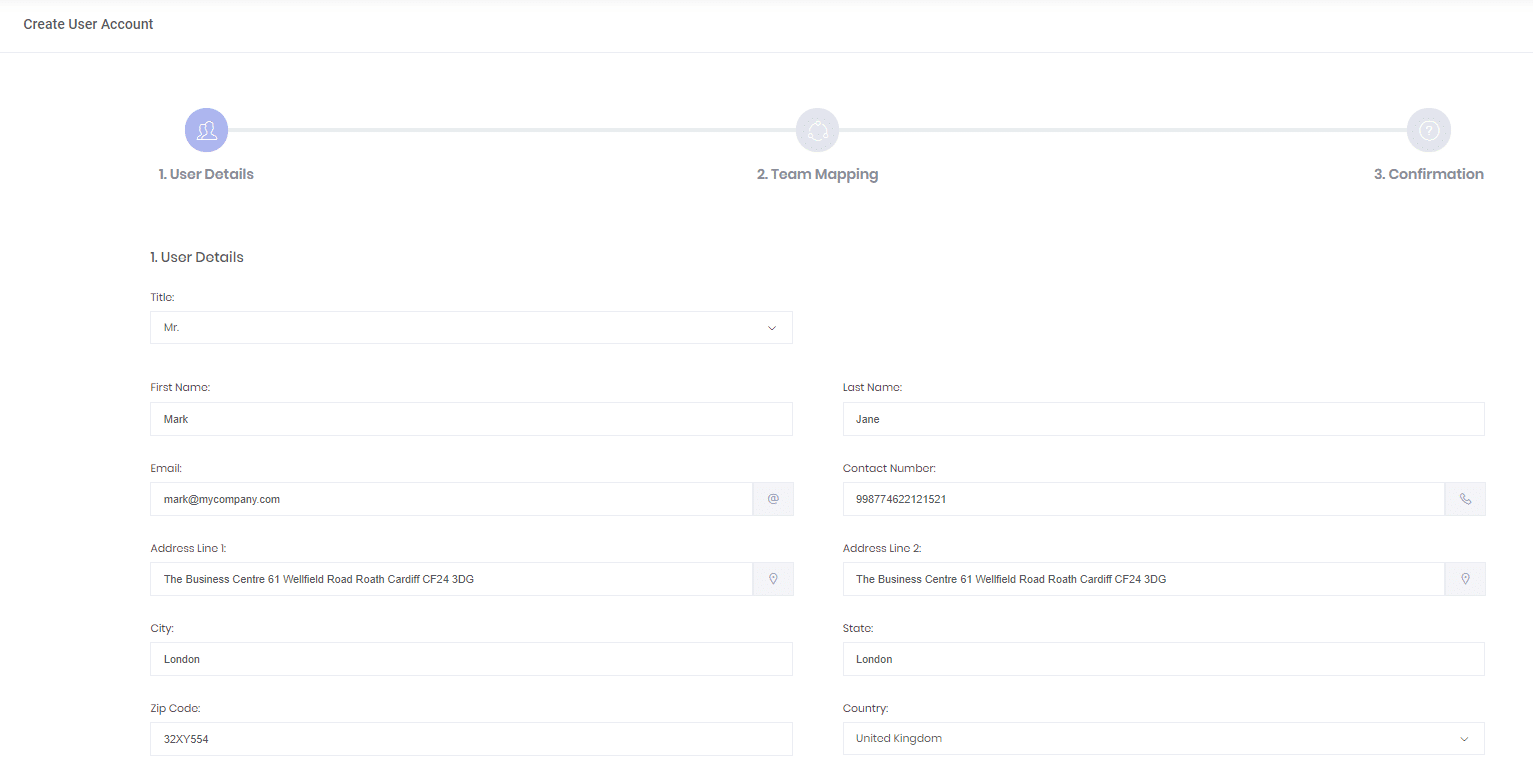Expand the Title dropdown showing Mr.

tap(470, 327)
